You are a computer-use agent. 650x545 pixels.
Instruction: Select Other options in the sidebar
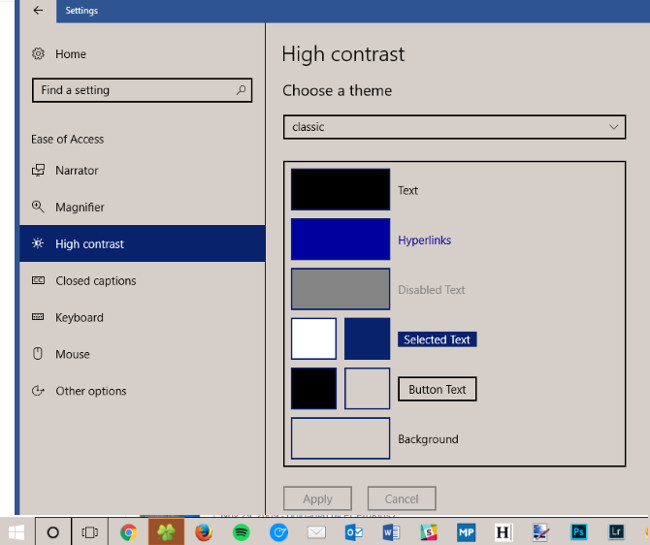point(90,391)
